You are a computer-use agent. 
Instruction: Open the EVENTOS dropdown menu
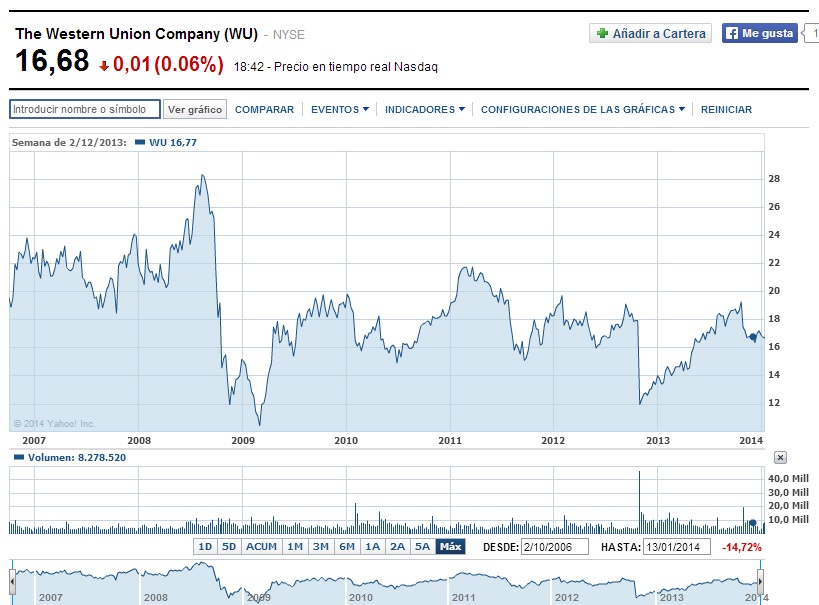(x=340, y=110)
